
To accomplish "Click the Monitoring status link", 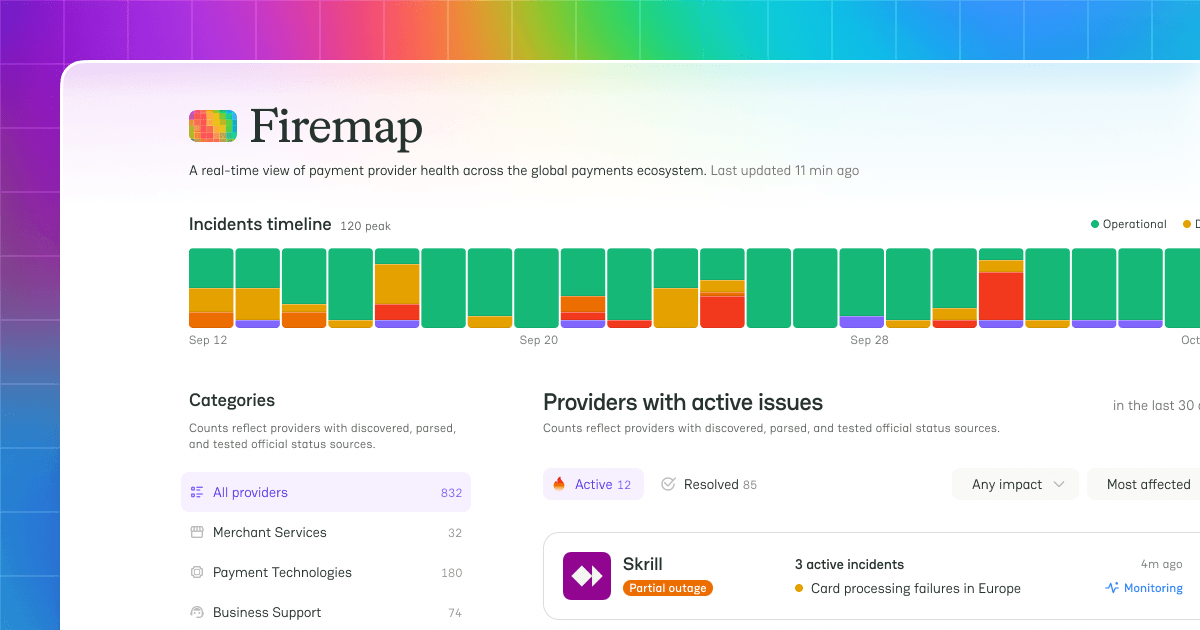I will (1143, 588).
